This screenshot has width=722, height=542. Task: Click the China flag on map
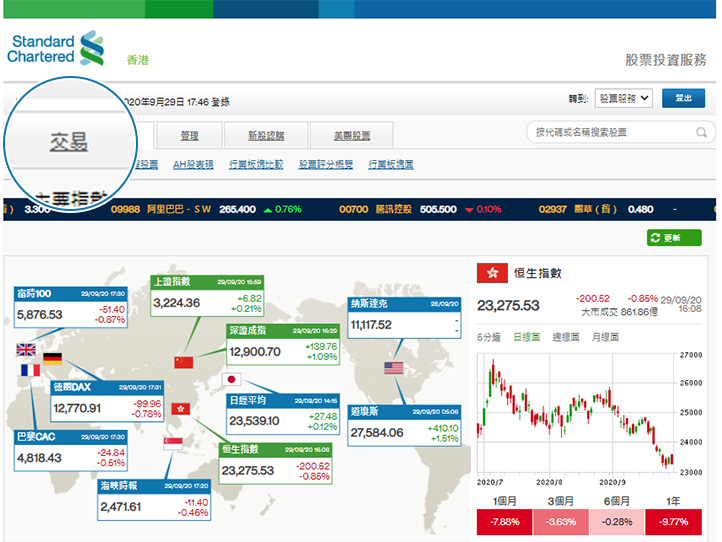point(183,361)
